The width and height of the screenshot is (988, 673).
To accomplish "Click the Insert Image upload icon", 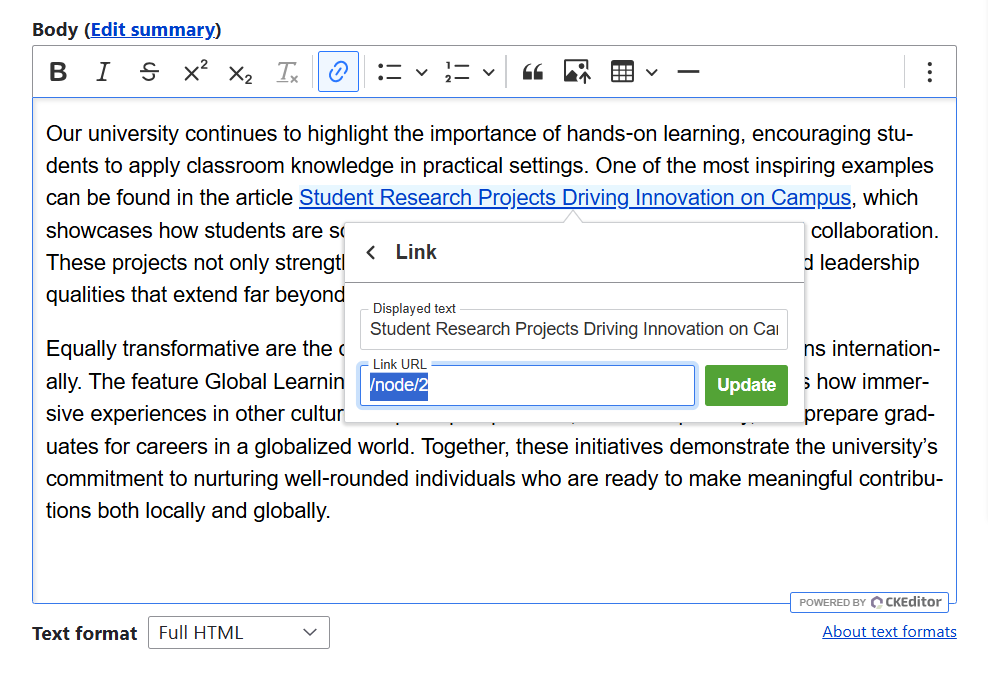I will coord(576,71).
